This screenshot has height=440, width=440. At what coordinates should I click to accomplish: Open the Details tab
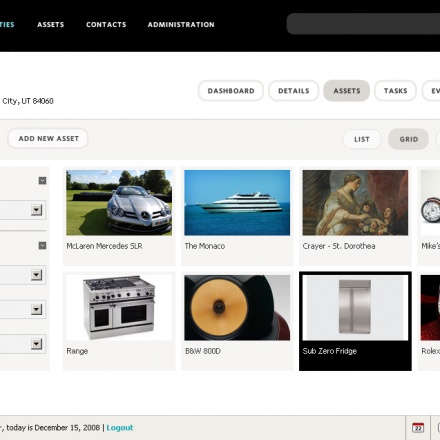(294, 91)
